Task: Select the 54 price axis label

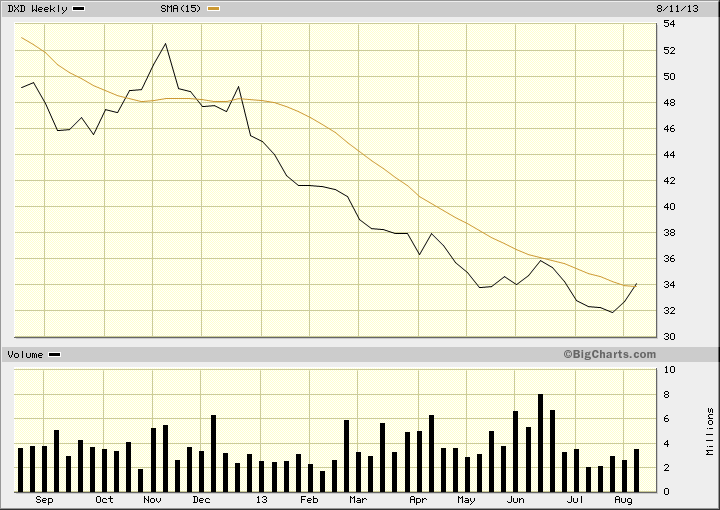Action: [669, 24]
